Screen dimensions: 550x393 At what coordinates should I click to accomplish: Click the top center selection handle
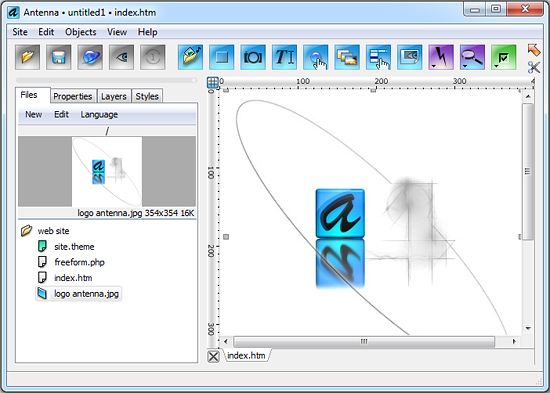point(374,91)
